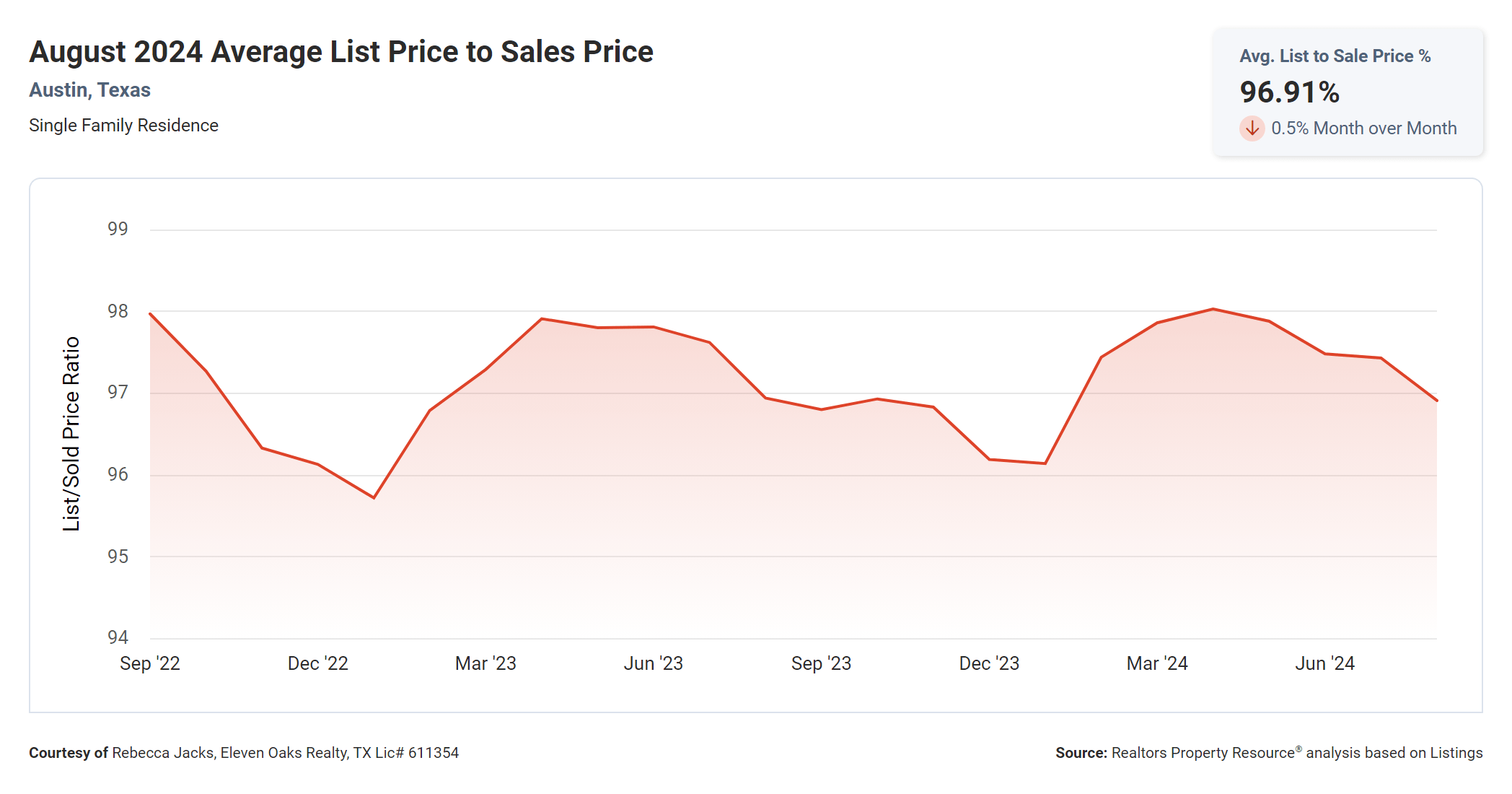Click the Sep '22 x-axis label
The height and width of the screenshot is (794, 1512).
(x=150, y=663)
